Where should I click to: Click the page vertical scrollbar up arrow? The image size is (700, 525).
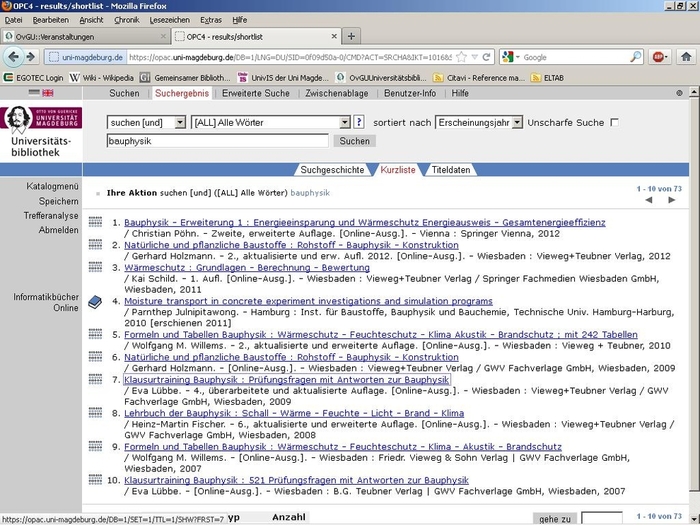[x=694, y=92]
